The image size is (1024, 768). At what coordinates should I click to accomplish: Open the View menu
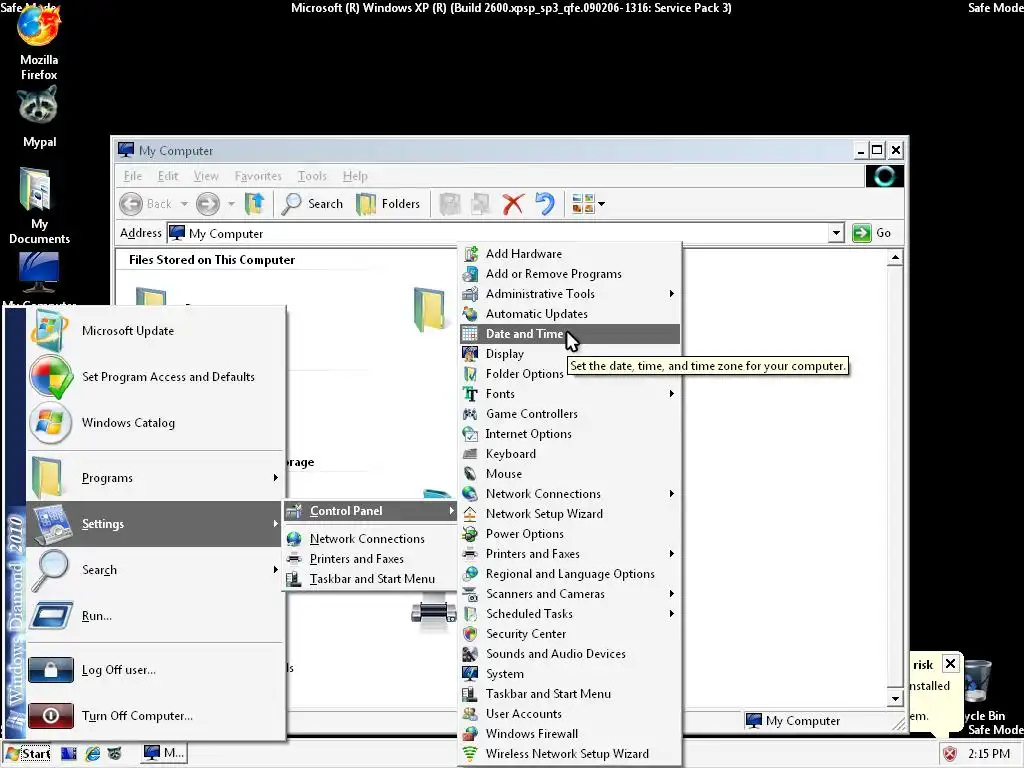tap(206, 176)
